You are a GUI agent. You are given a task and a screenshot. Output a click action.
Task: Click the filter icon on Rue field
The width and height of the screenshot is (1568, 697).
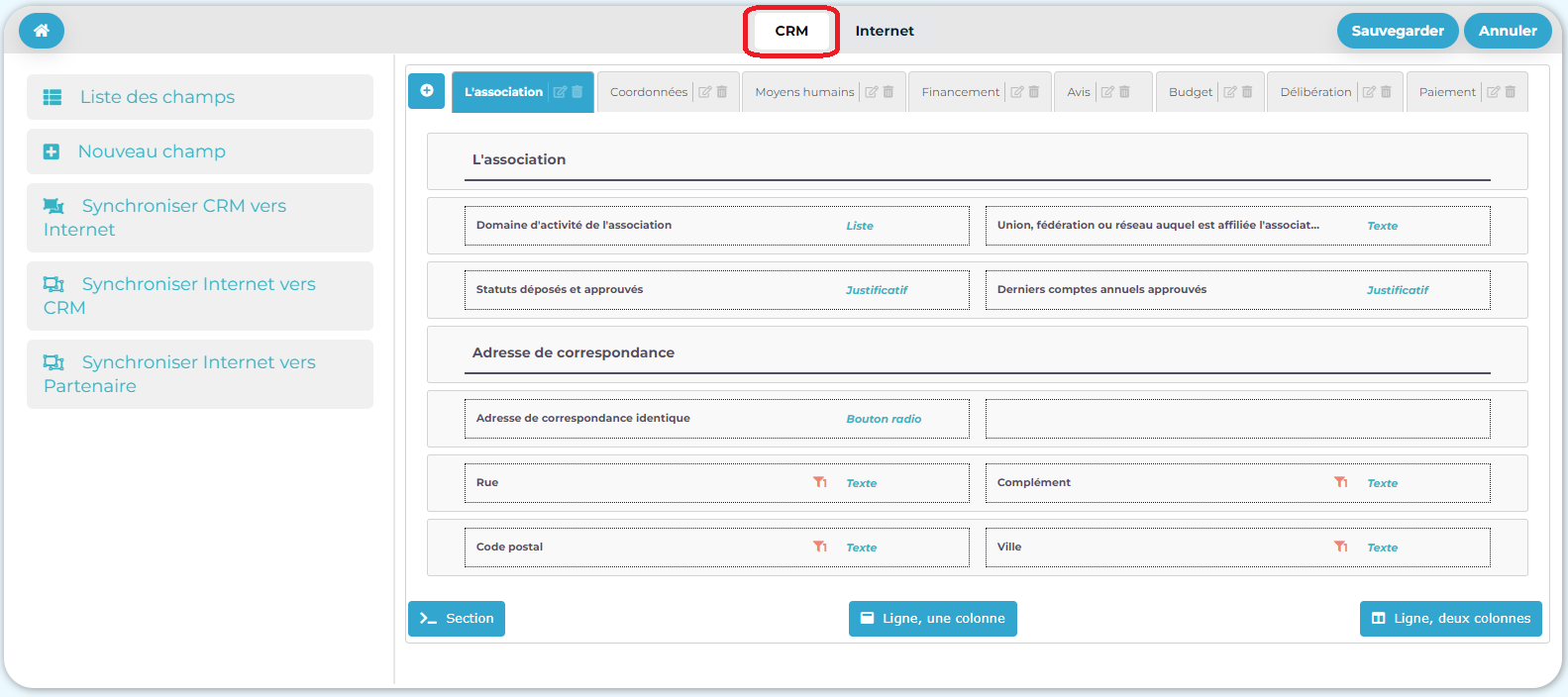pos(820,482)
